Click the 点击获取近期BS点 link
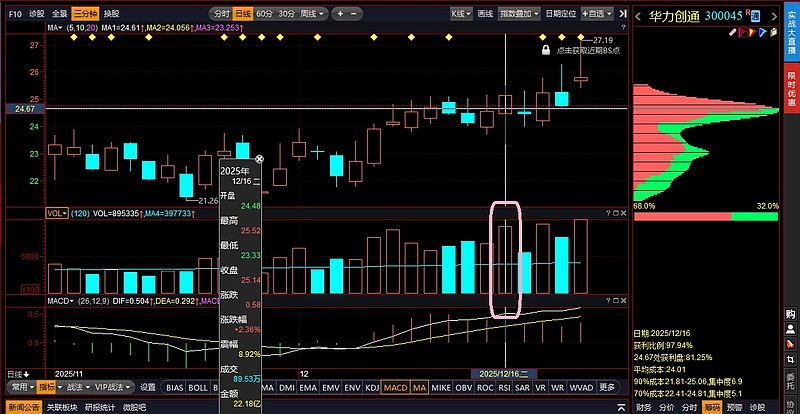The height and width of the screenshot is (414, 800). click(588, 50)
